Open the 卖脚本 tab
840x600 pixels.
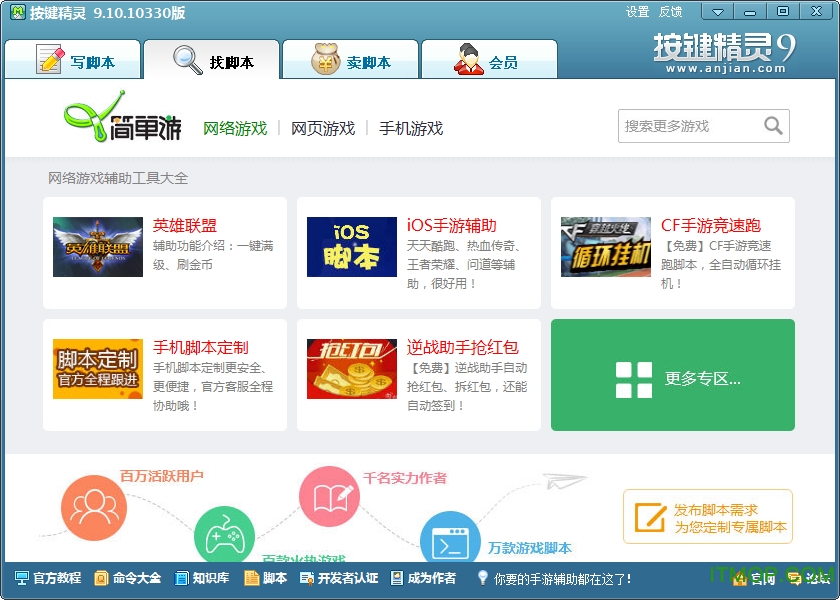point(350,59)
